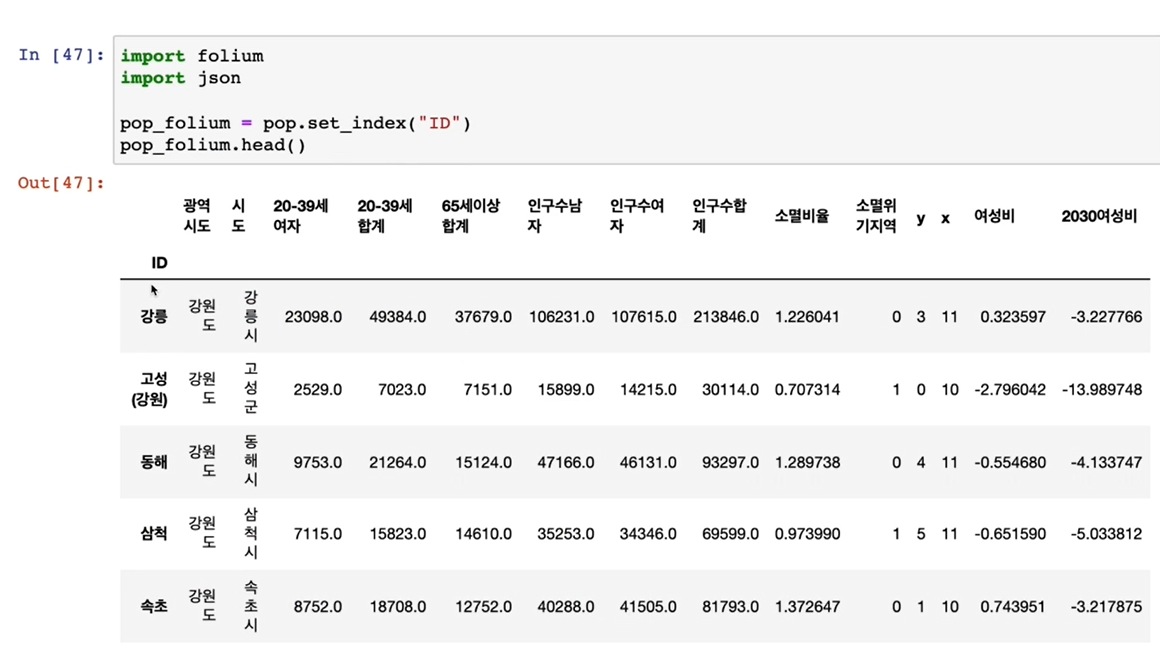Click the value 107615.0
The image size is (1160, 663).
(x=644, y=317)
